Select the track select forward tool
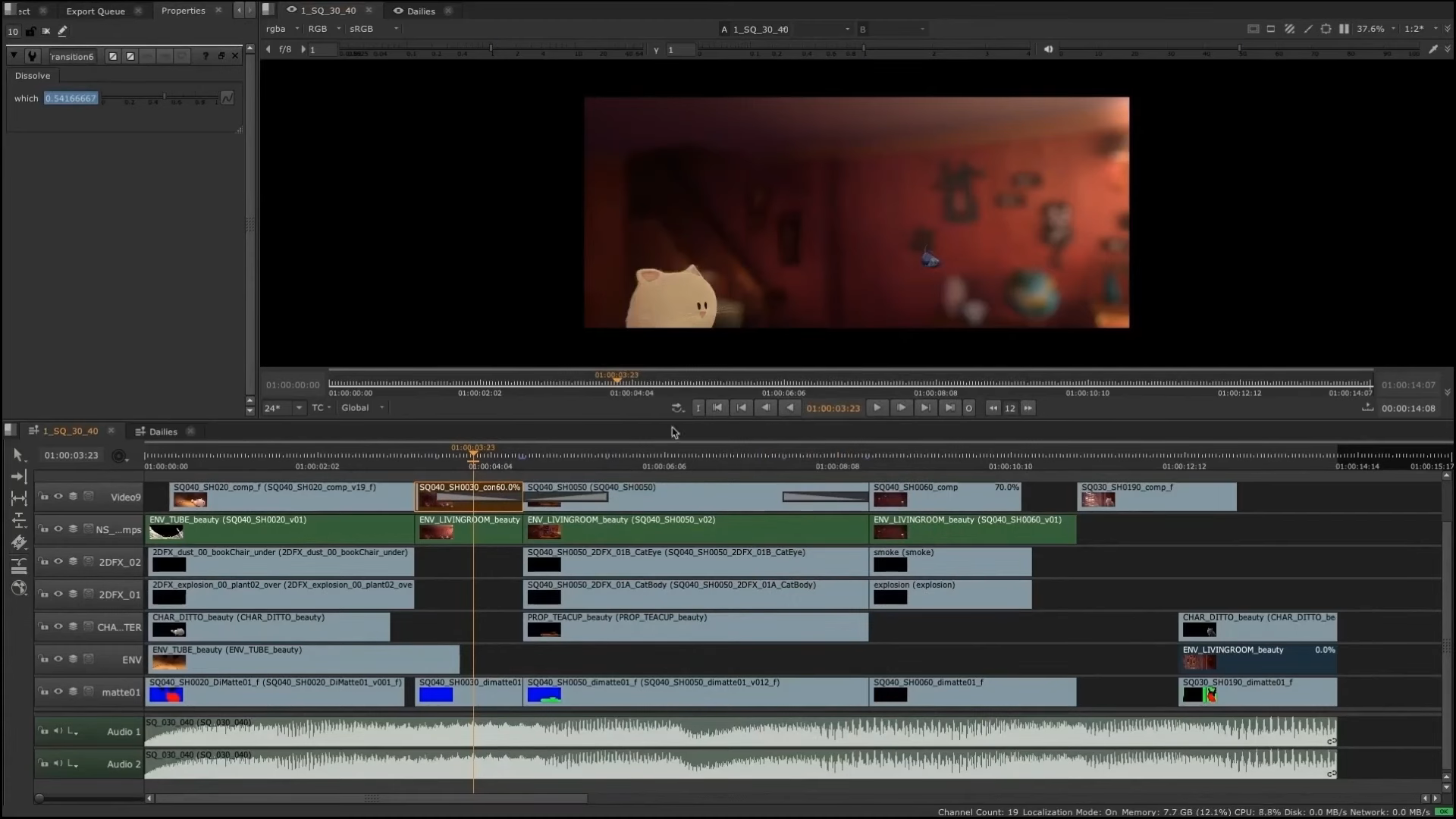The height and width of the screenshot is (819, 1456). [x=19, y=476]
